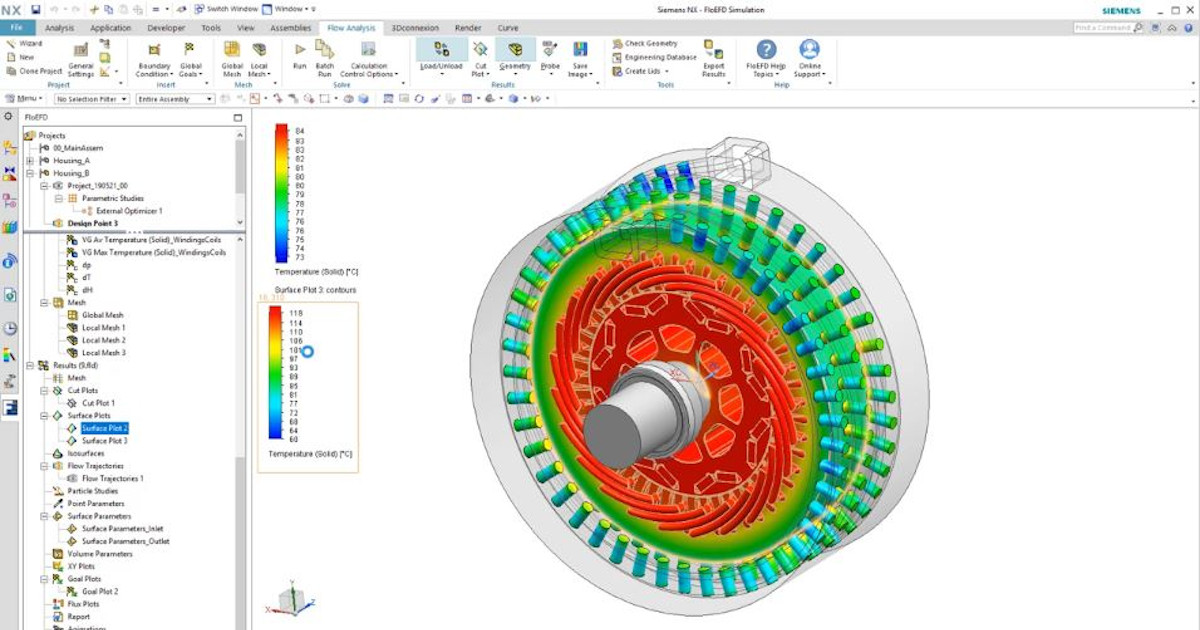Open the Assemblies ribbon tab
Image resolution: width=1200 pixels, height=630 pixels.
point(290,28)
